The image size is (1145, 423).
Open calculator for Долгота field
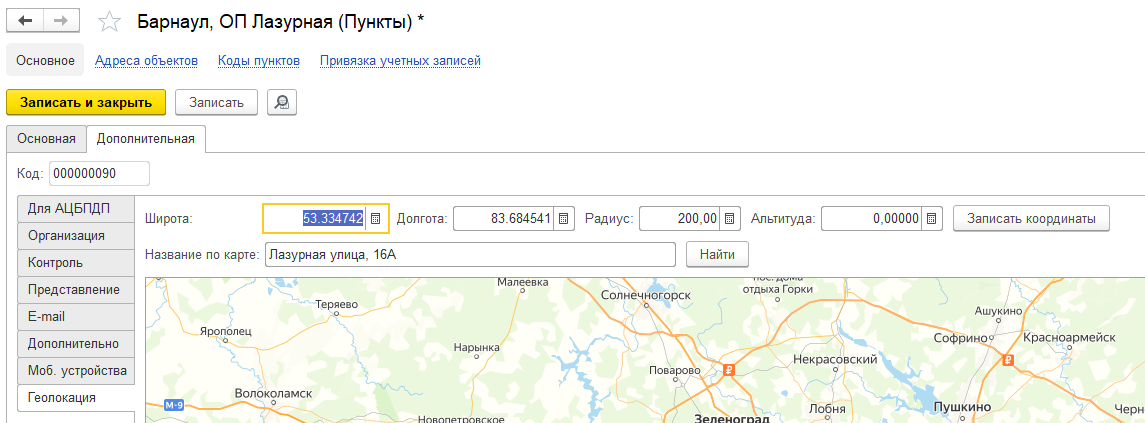click(x=563, y=218)
